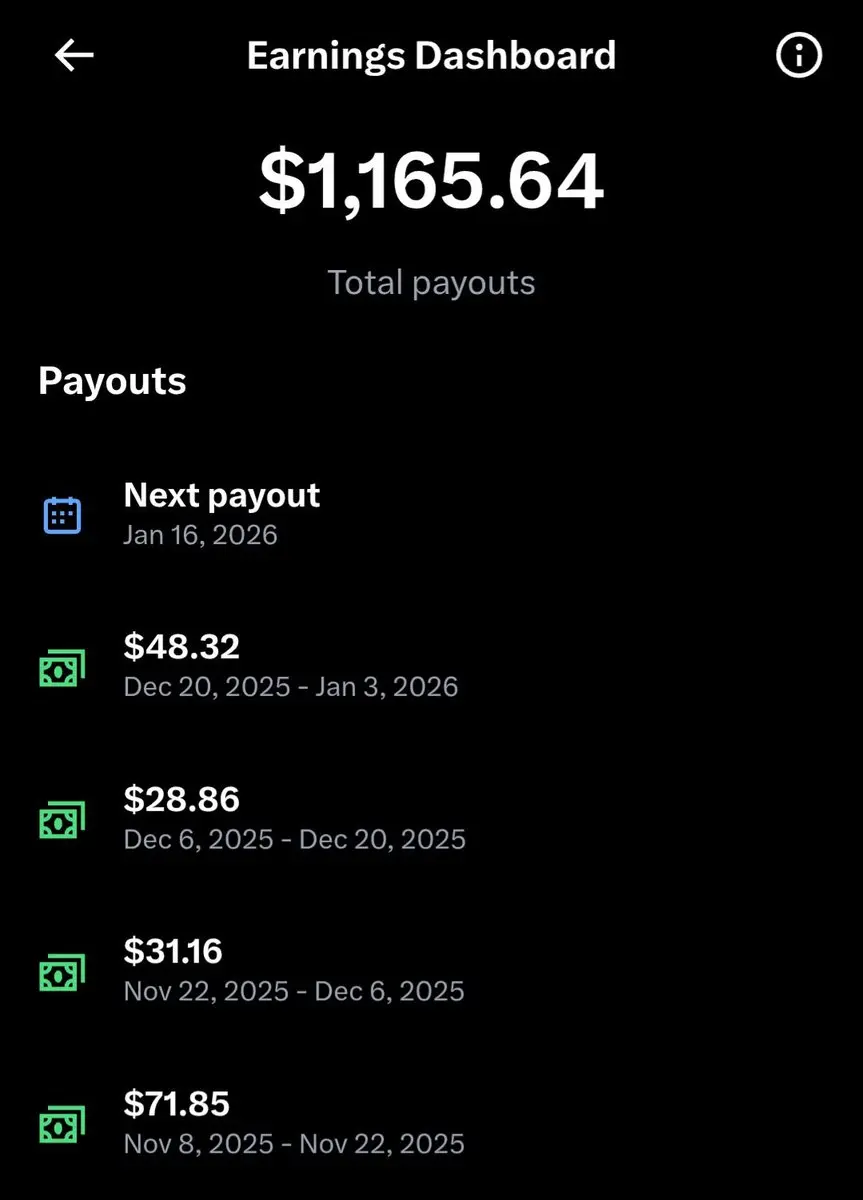Select the Payouts section heading

click(x=112, y=381)
